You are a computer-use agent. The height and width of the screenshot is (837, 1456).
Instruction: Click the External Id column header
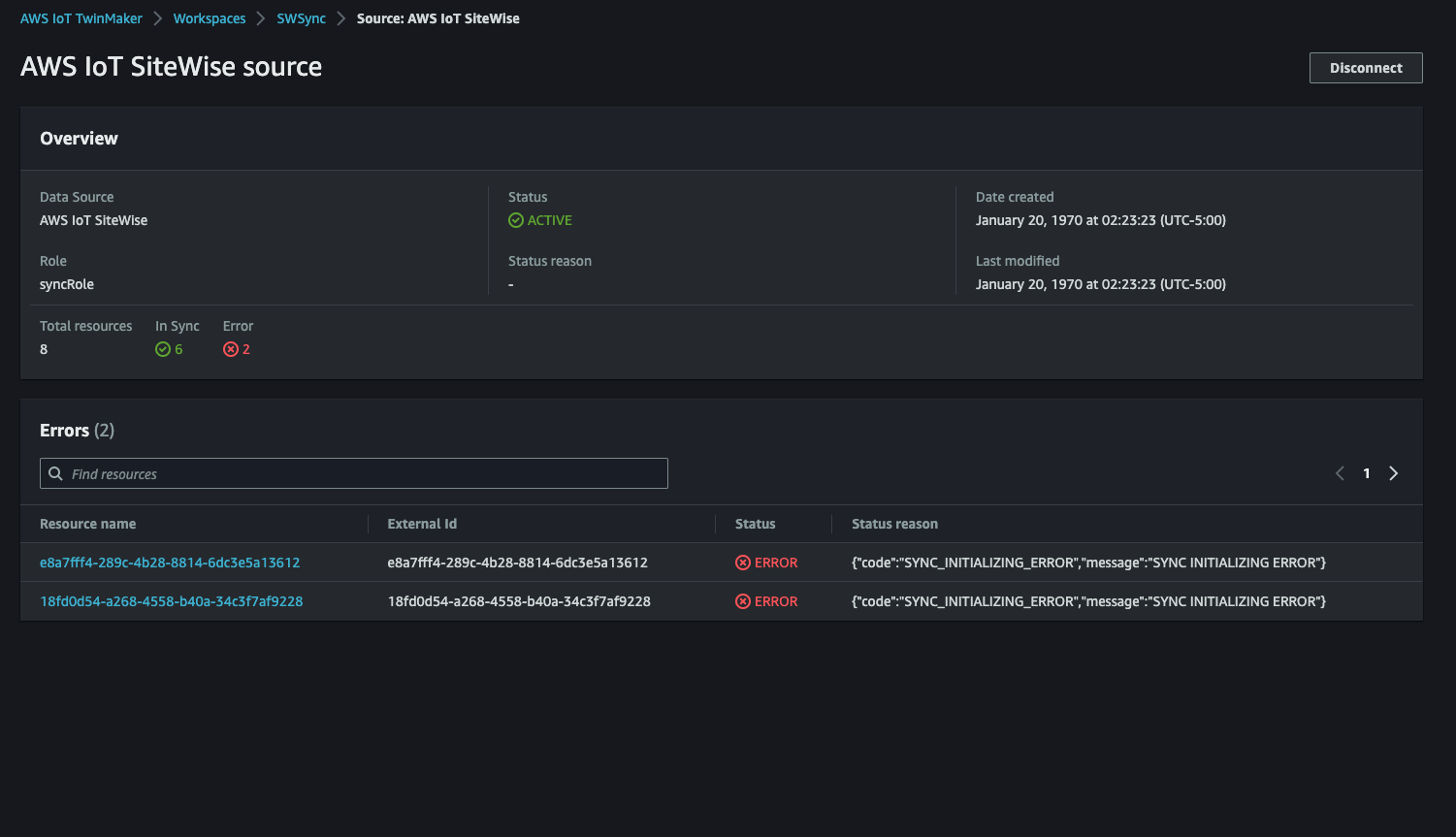(x=422, y=523)
